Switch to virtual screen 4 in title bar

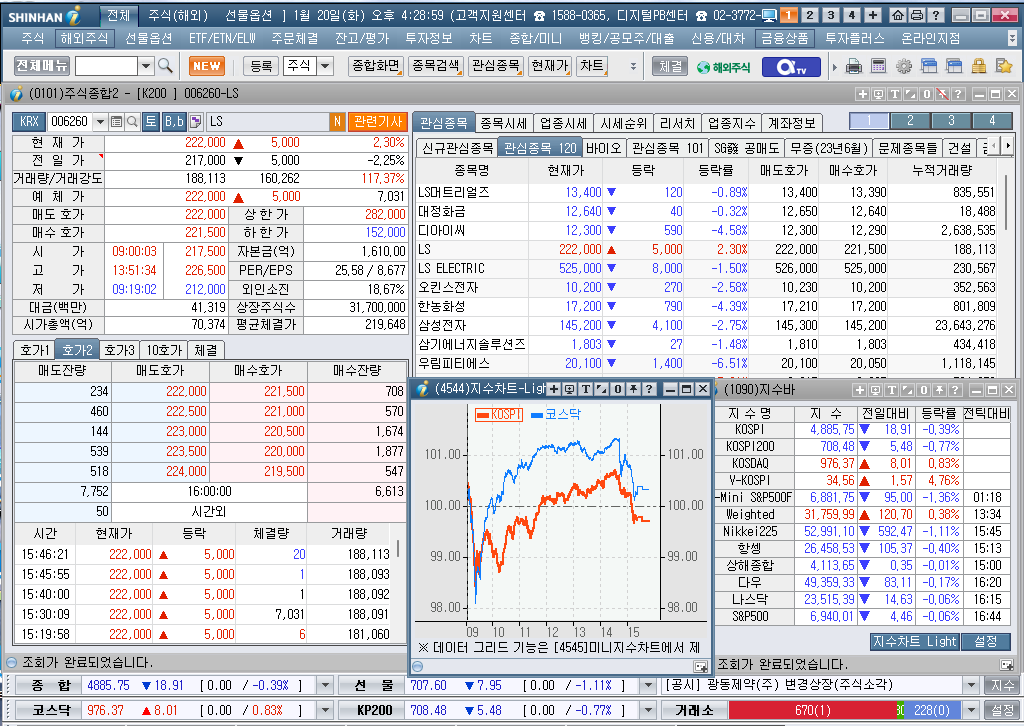coord(852,15)
